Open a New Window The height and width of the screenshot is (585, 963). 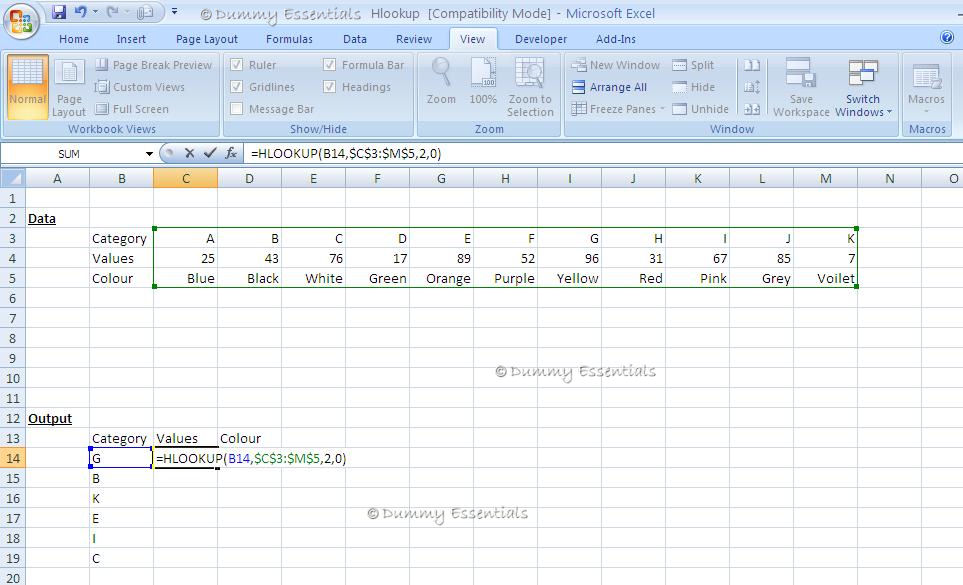(615, 65)
